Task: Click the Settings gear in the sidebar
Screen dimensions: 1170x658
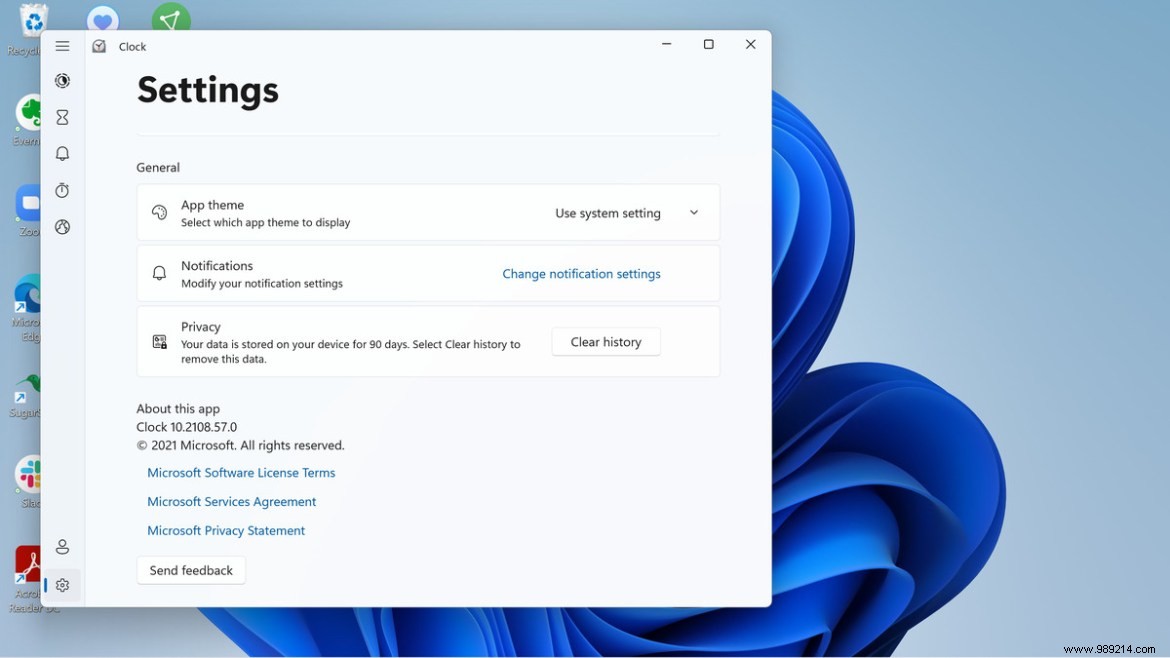Action: click(62, 585)
